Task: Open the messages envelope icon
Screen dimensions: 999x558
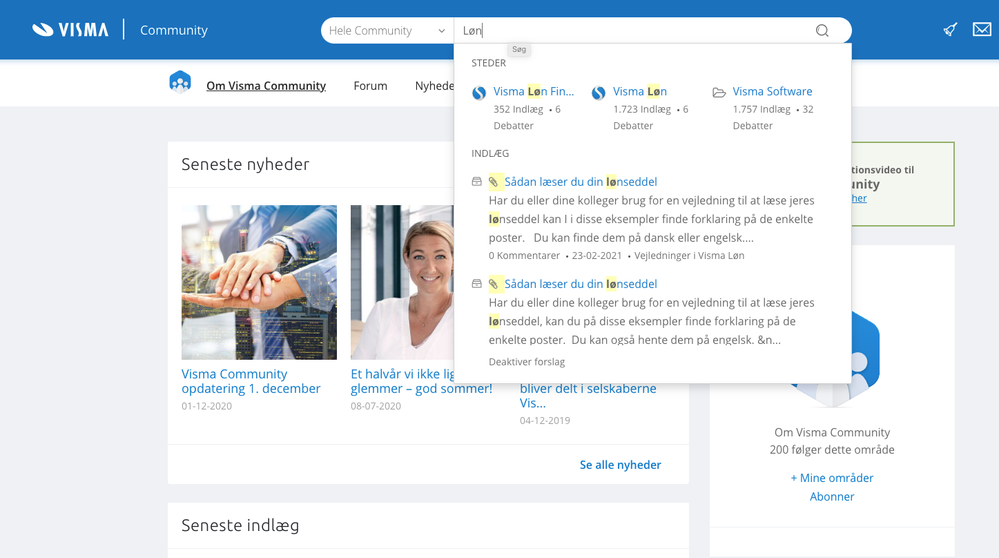Action: [982, 29]
